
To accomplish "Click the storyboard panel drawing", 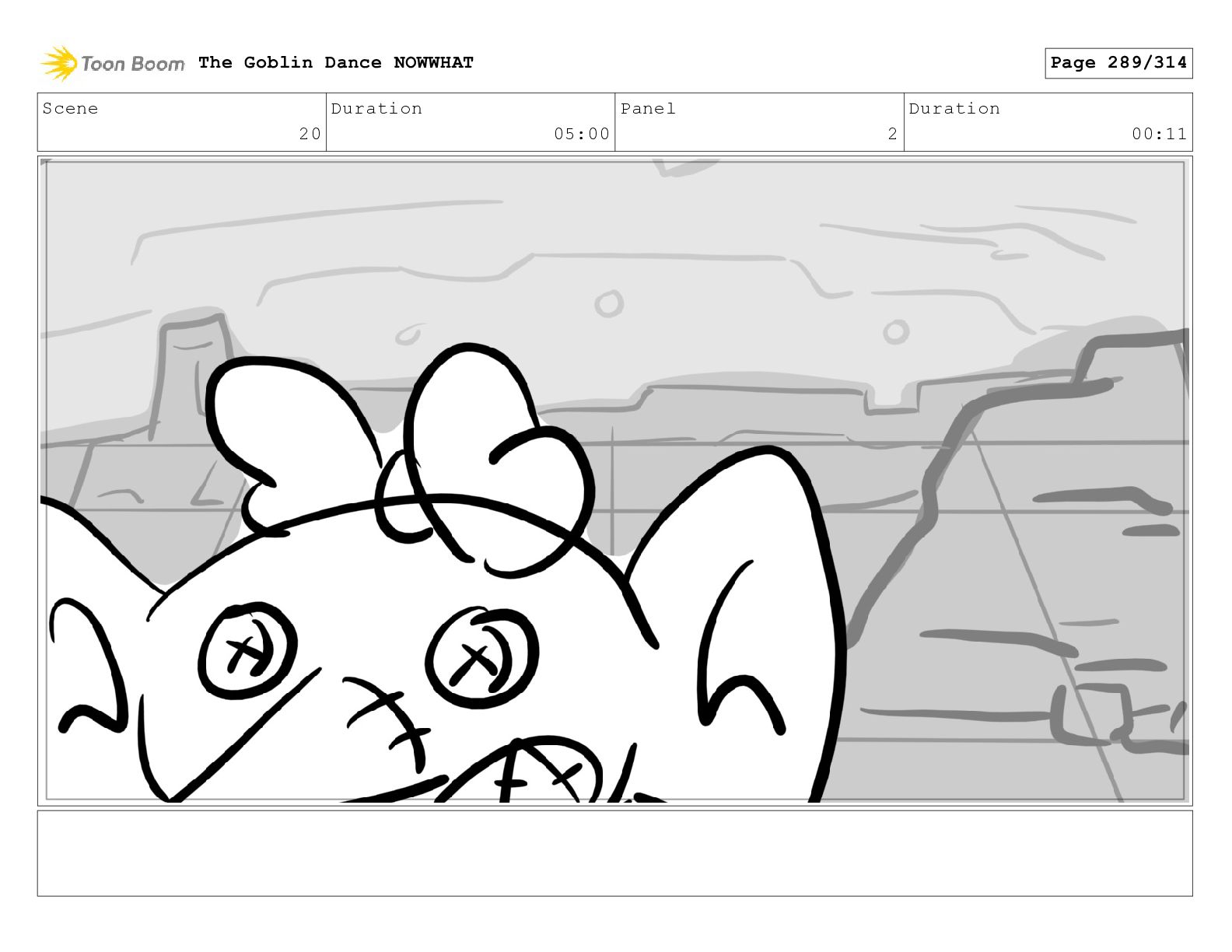I will 614,481.
